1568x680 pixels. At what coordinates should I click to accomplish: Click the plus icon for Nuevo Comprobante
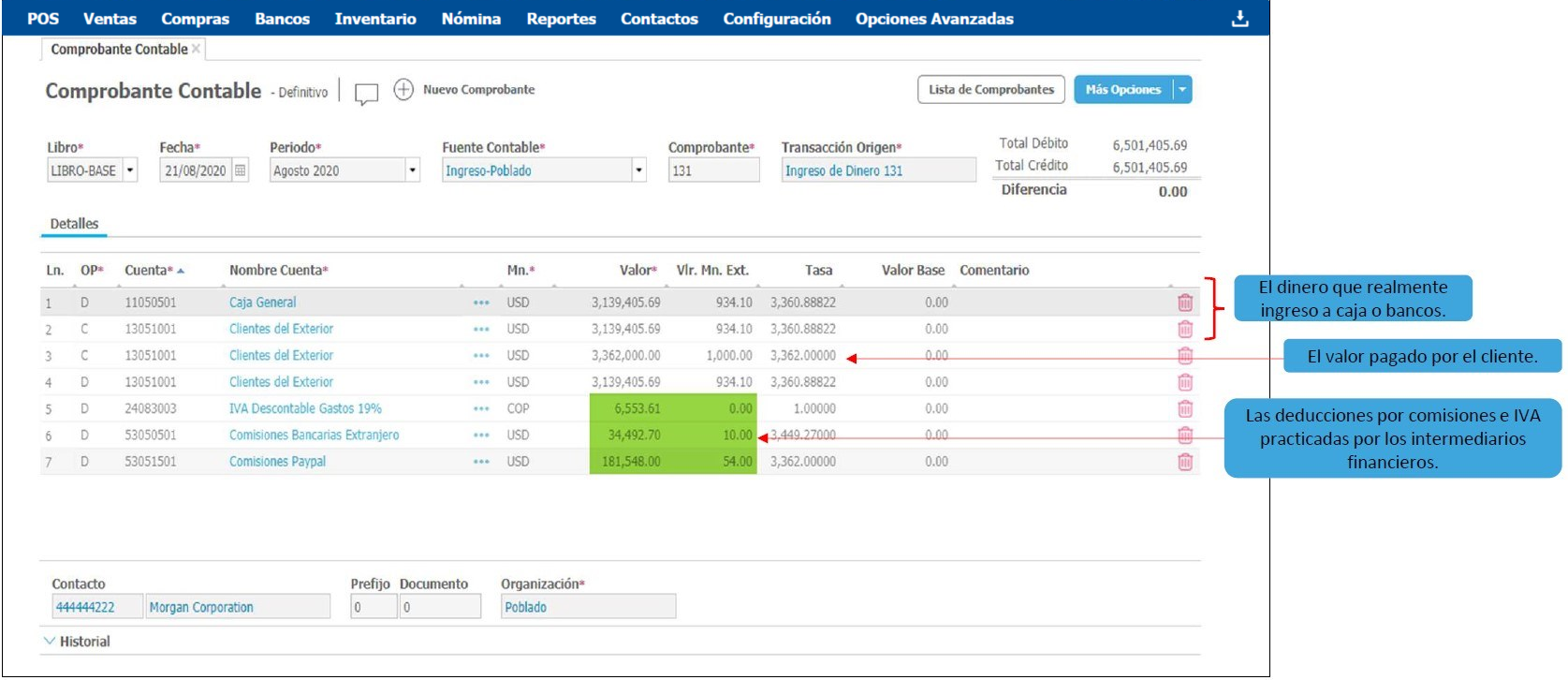pyautogui.click(x=403, y=90)
